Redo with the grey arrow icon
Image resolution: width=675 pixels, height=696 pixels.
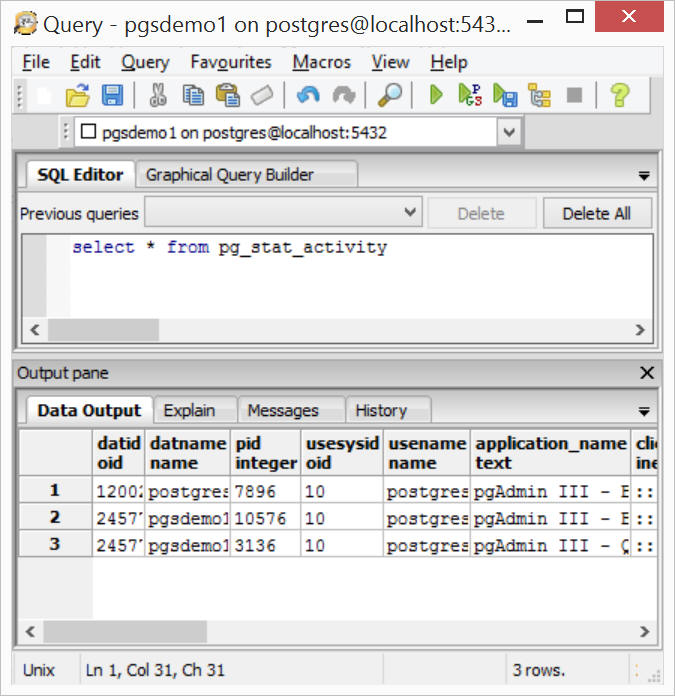pos(343,95)
